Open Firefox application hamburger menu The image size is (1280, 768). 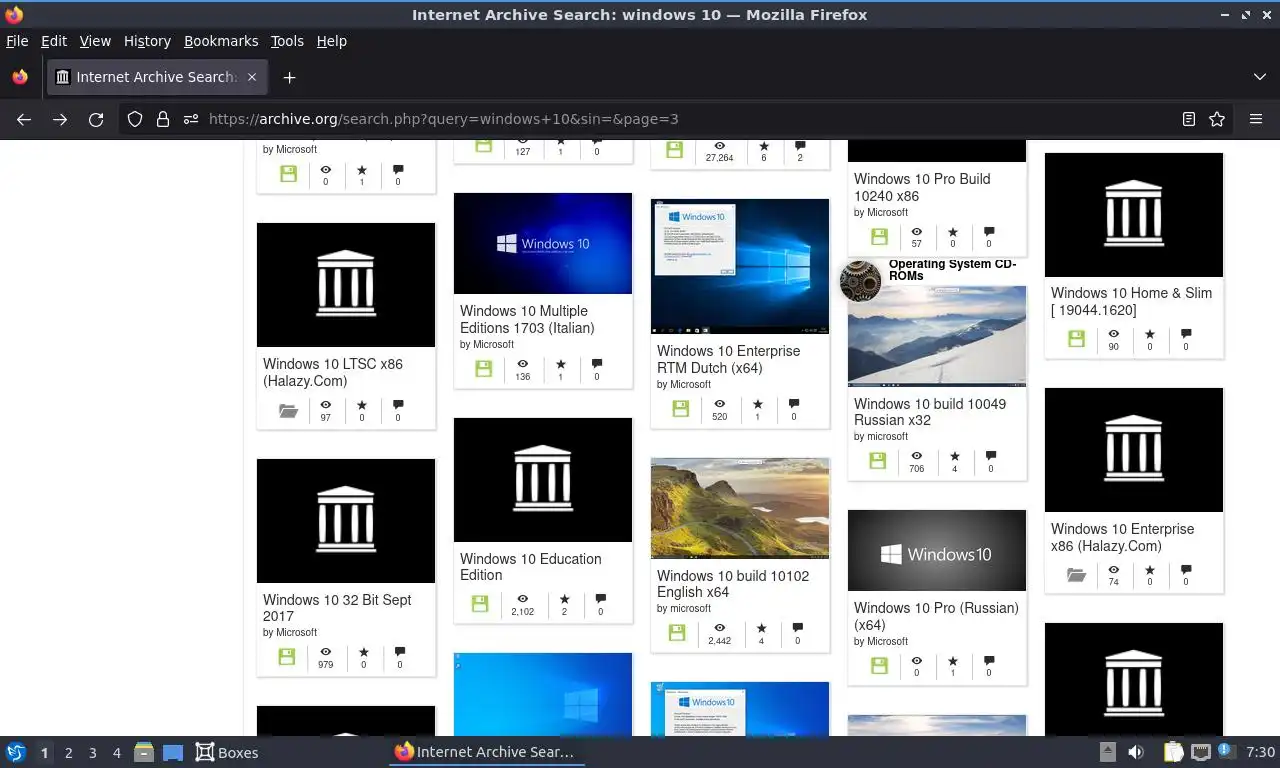pyautogui.click(x=1256, y=119)
